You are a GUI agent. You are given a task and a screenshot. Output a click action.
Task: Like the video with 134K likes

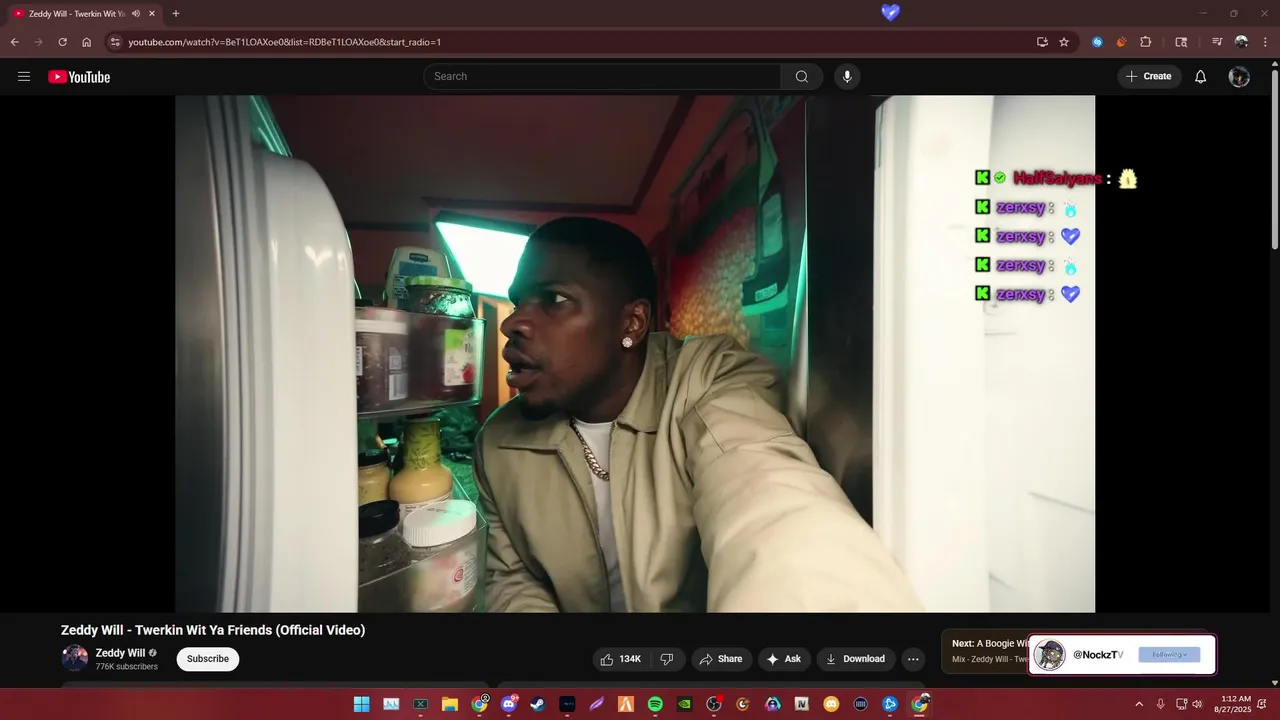(x=621, y=659)
